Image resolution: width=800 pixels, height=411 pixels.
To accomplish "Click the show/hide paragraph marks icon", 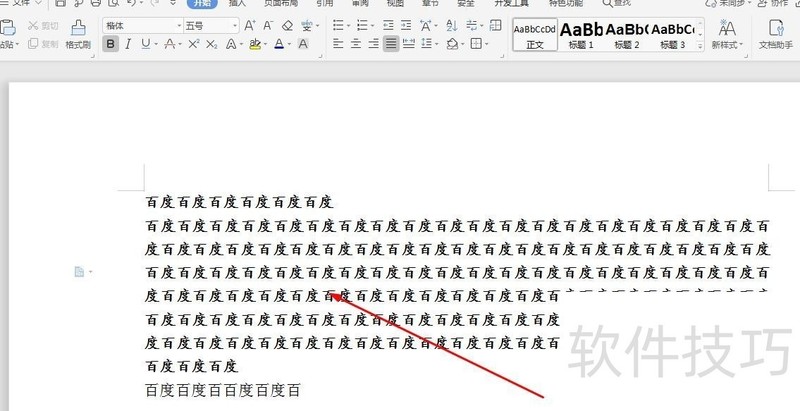I will [471, 25].
